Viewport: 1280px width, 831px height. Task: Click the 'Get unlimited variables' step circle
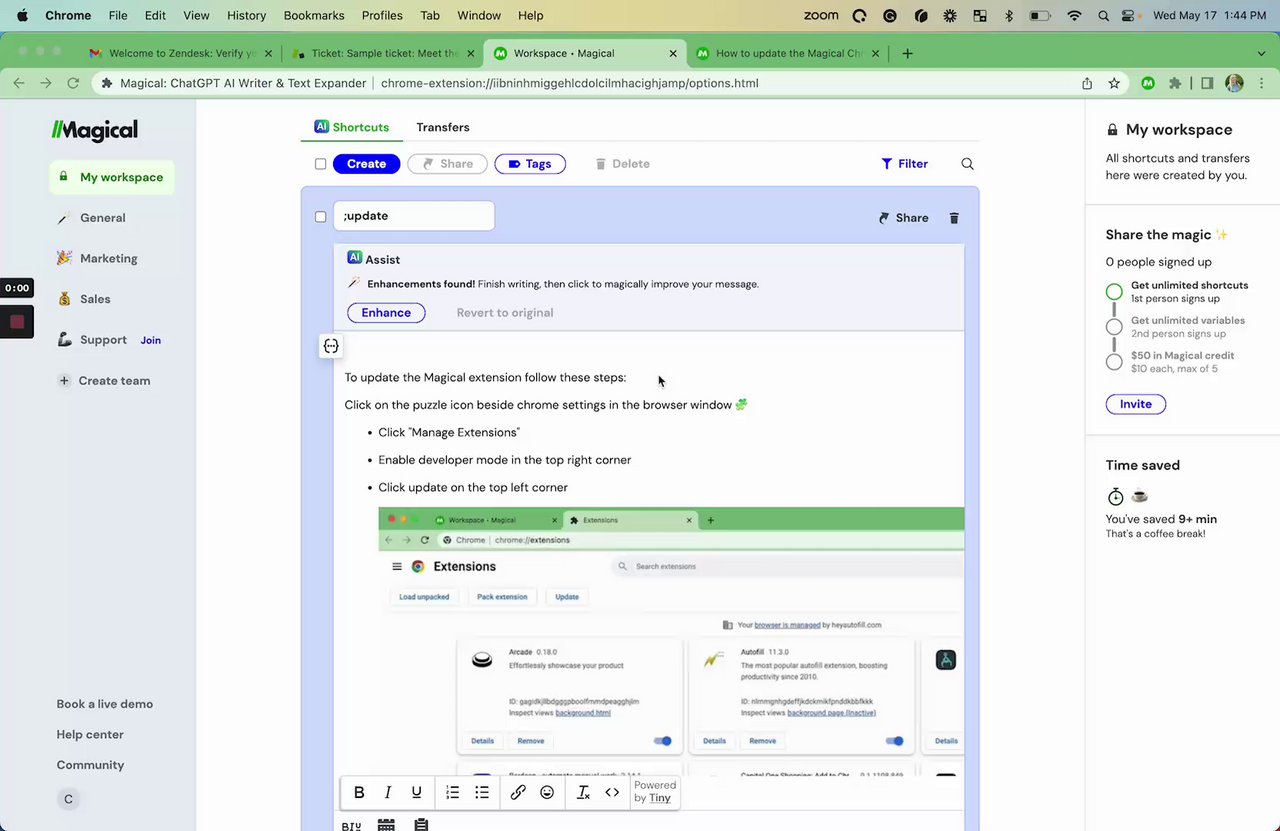click(1114, 327)
